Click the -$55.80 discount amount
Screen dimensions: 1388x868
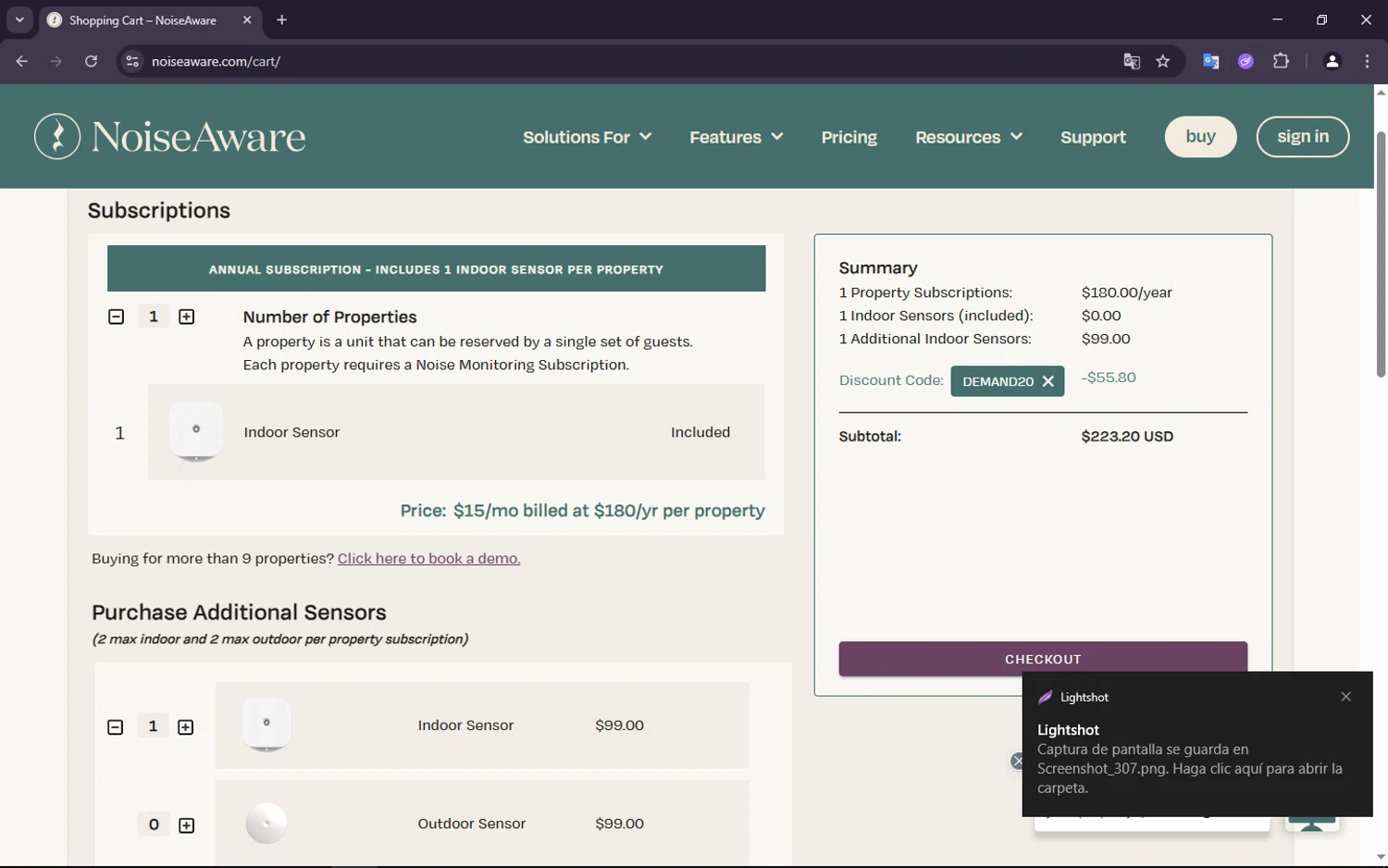click(1109, 378)
